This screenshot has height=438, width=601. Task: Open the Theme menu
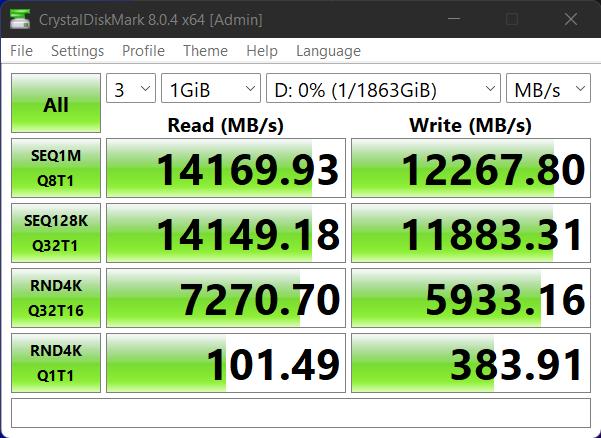[x=205, y=51]
